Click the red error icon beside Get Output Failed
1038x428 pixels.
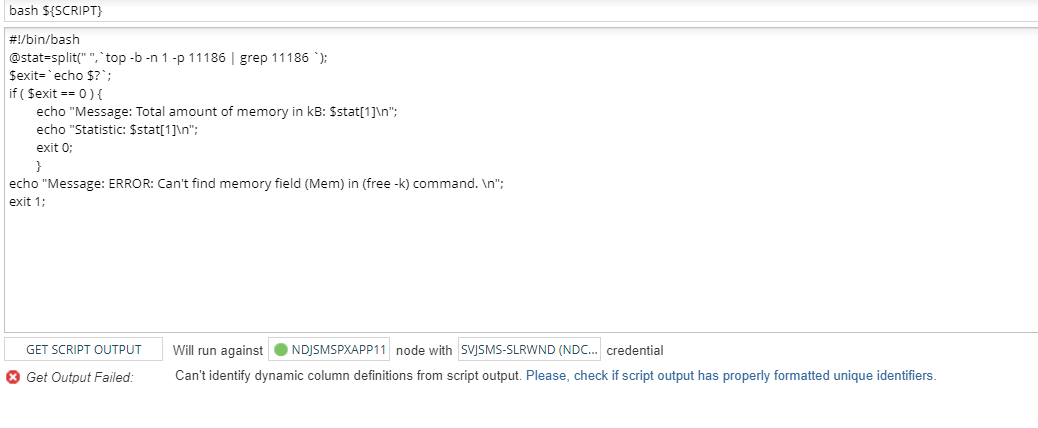pyautogui.click(x=13, y=377)
